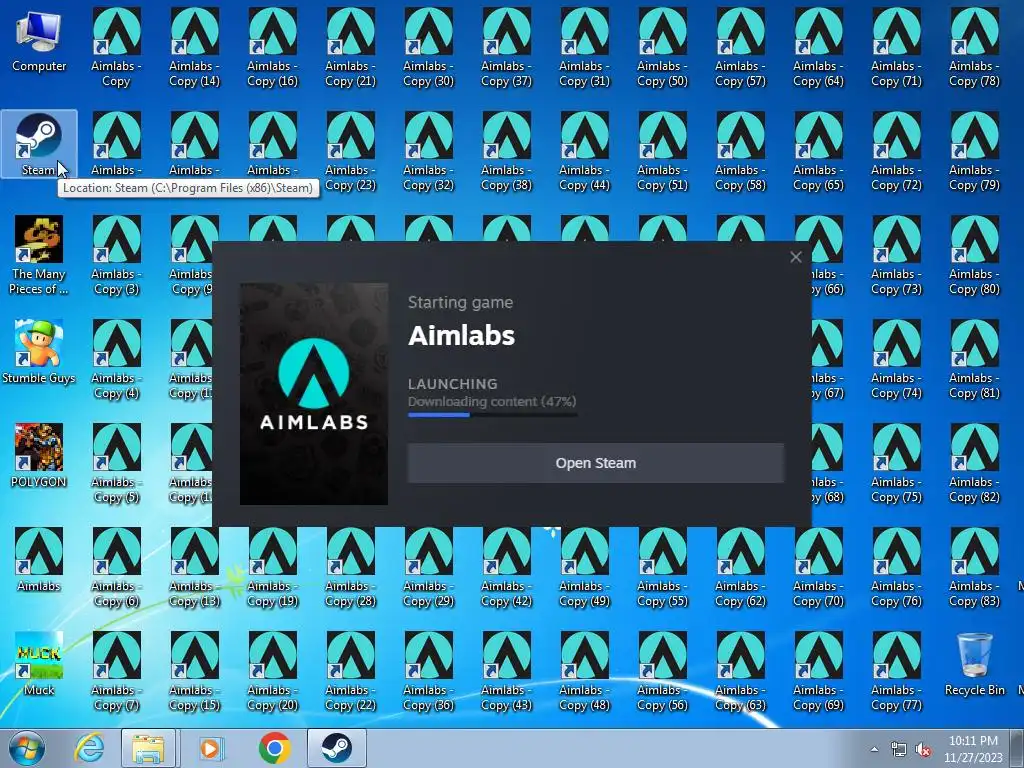The width and height of the screenshot is (1024, 768).
Task: Select the Aimlabs - Copy (21) shortcut
Action: tap(351, 48)
